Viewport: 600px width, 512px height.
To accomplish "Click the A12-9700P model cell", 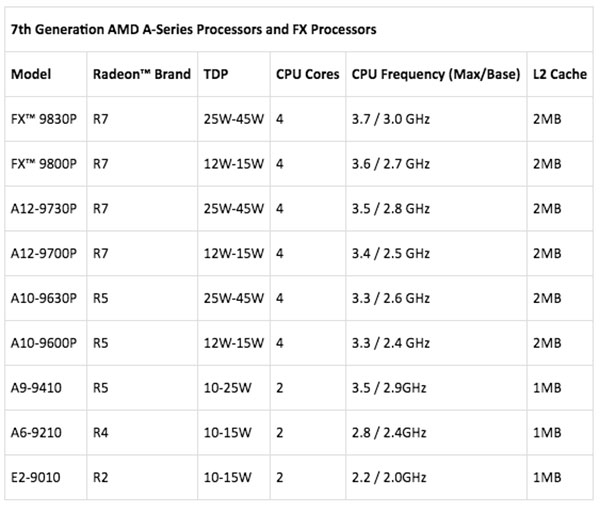I will (44, 252).
